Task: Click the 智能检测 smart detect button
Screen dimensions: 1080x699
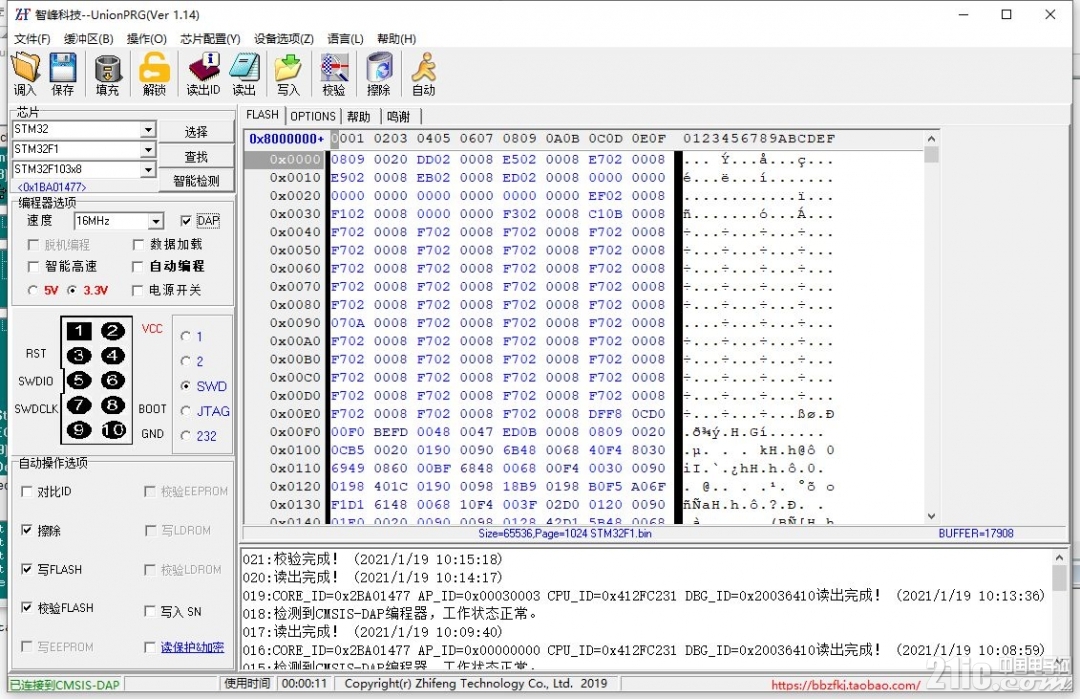Action: (196, 181)
